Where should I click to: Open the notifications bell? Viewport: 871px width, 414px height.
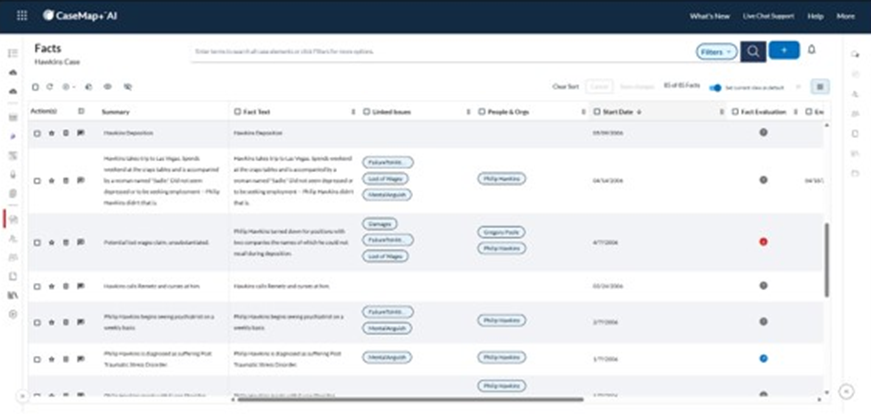(812, 50)
